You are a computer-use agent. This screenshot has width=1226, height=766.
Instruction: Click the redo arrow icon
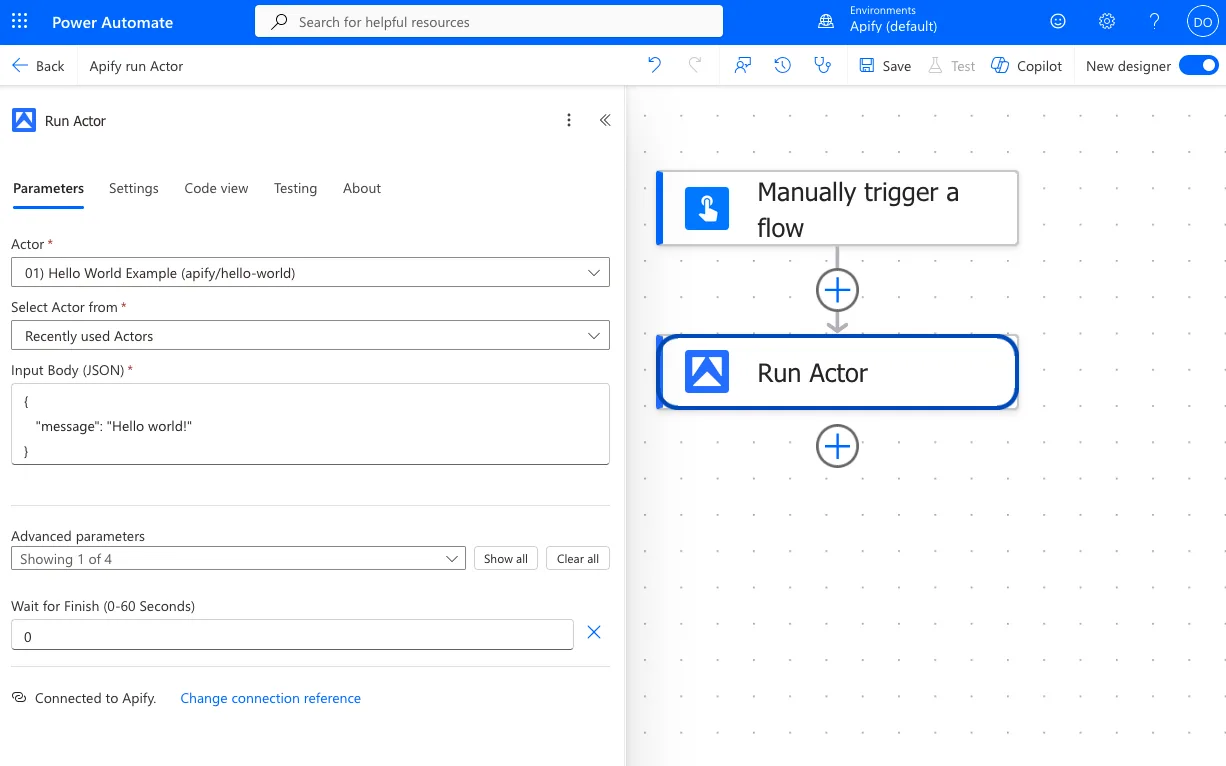695,65
